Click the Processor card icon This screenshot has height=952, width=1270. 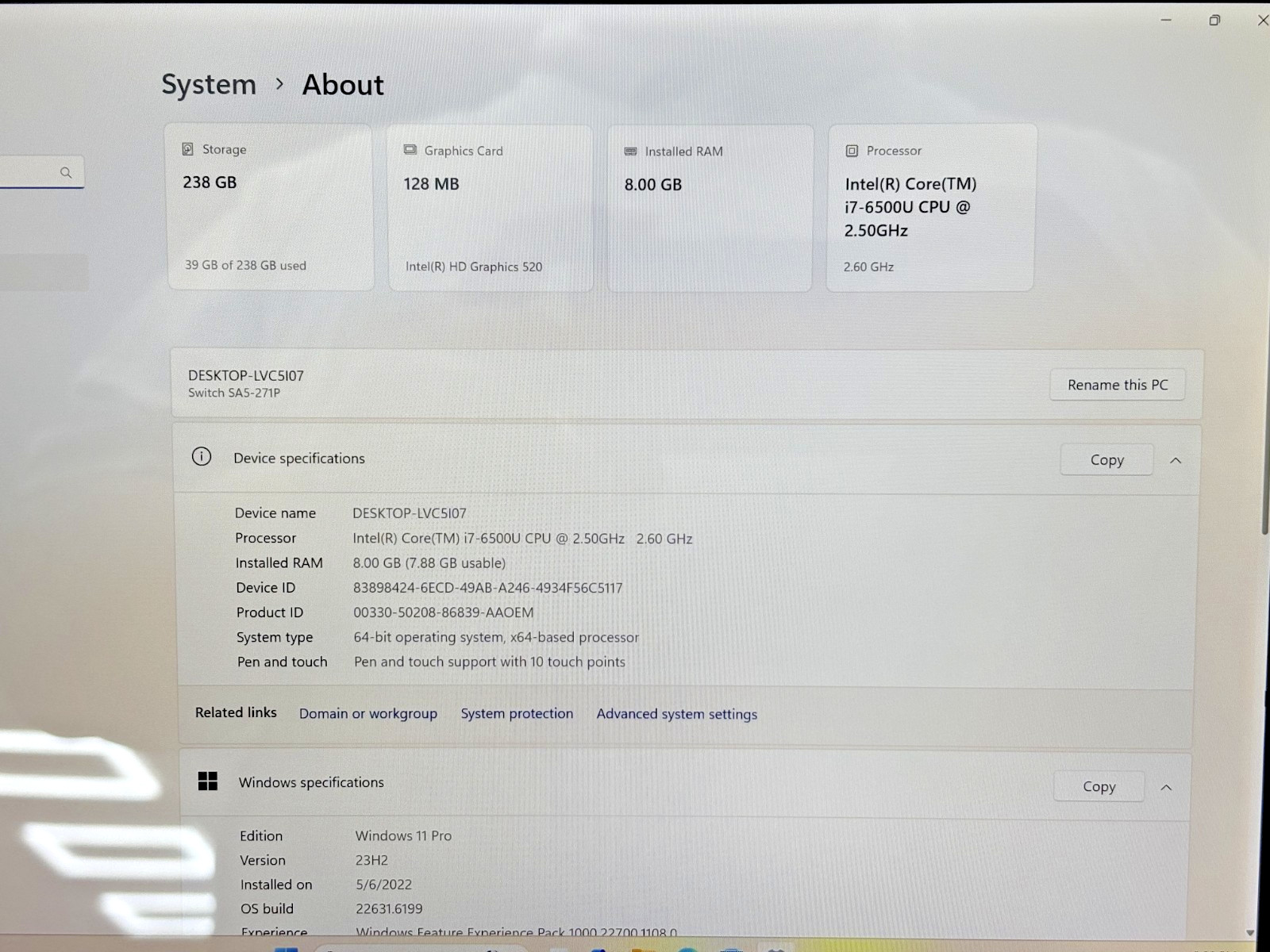[x=852, y=151]
